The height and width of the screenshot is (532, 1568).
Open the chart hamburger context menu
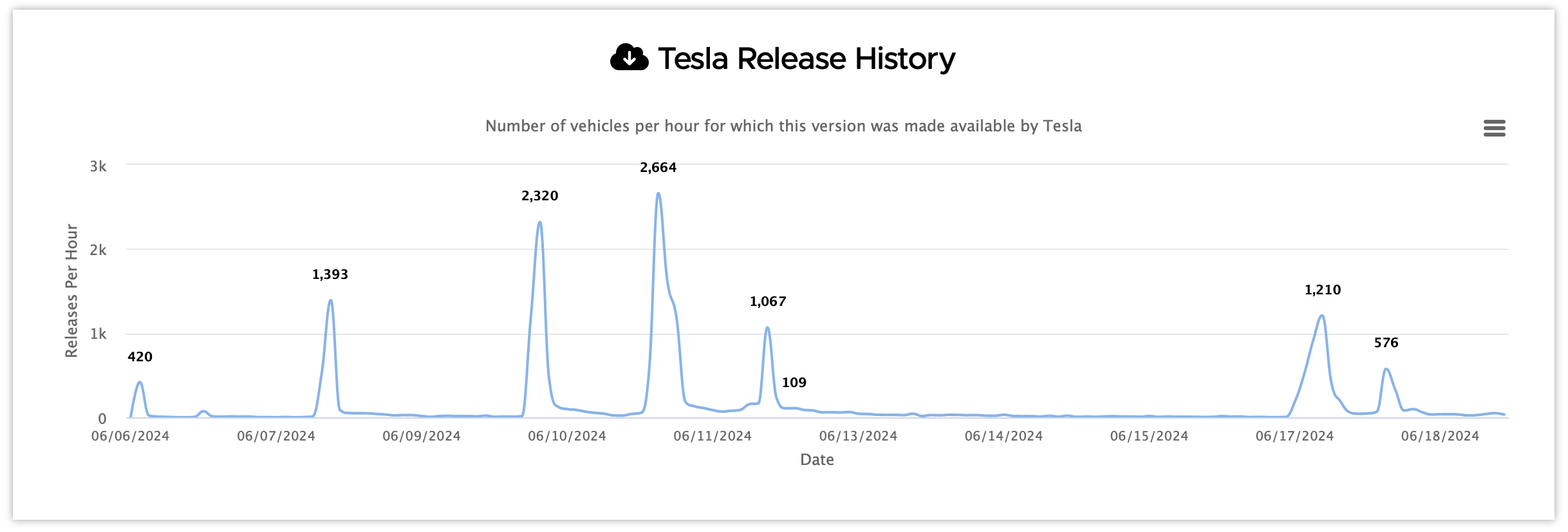point(1494,128)
